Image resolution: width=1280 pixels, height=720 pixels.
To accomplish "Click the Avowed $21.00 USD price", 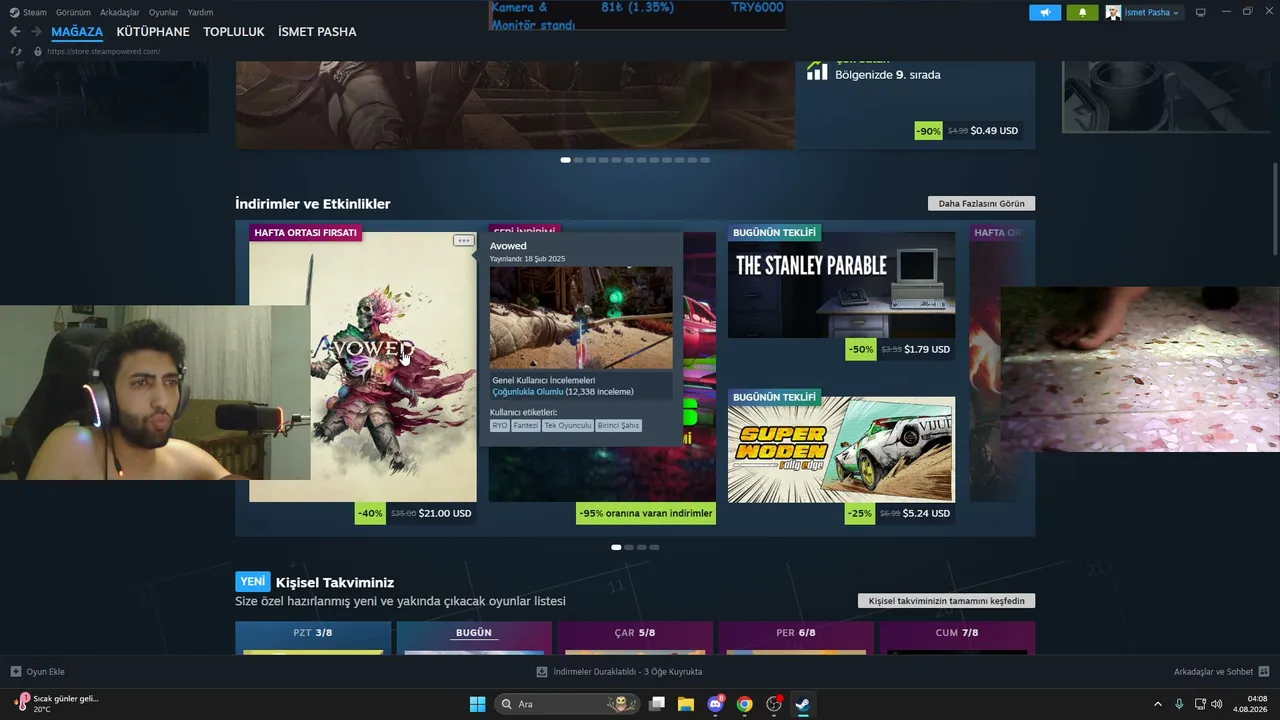I will coord(445,514).
